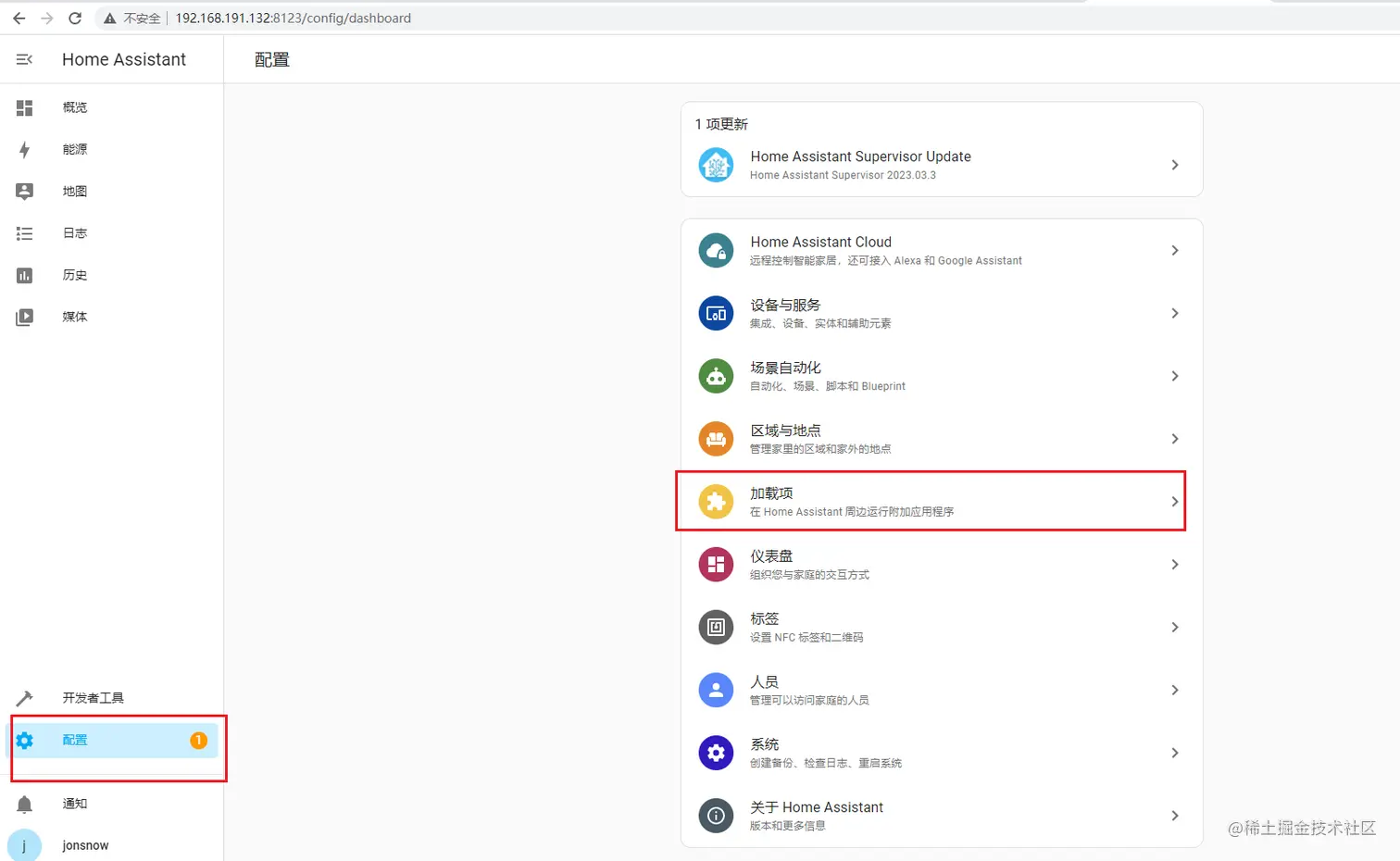Click the 系统 cog icon
This screenshot has height=861, width=1400.
point(716,753)
